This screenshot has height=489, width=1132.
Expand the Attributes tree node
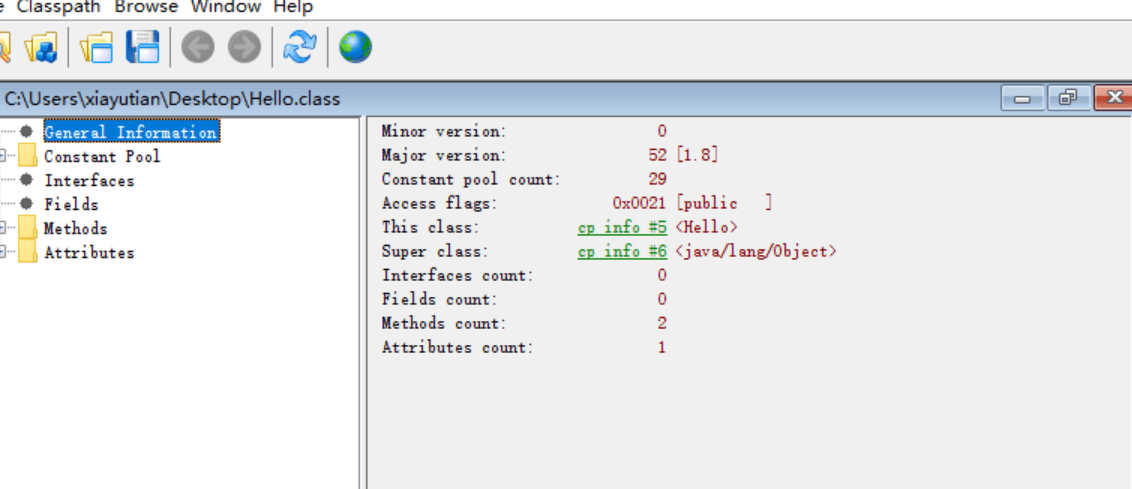(x=4, y=253)
